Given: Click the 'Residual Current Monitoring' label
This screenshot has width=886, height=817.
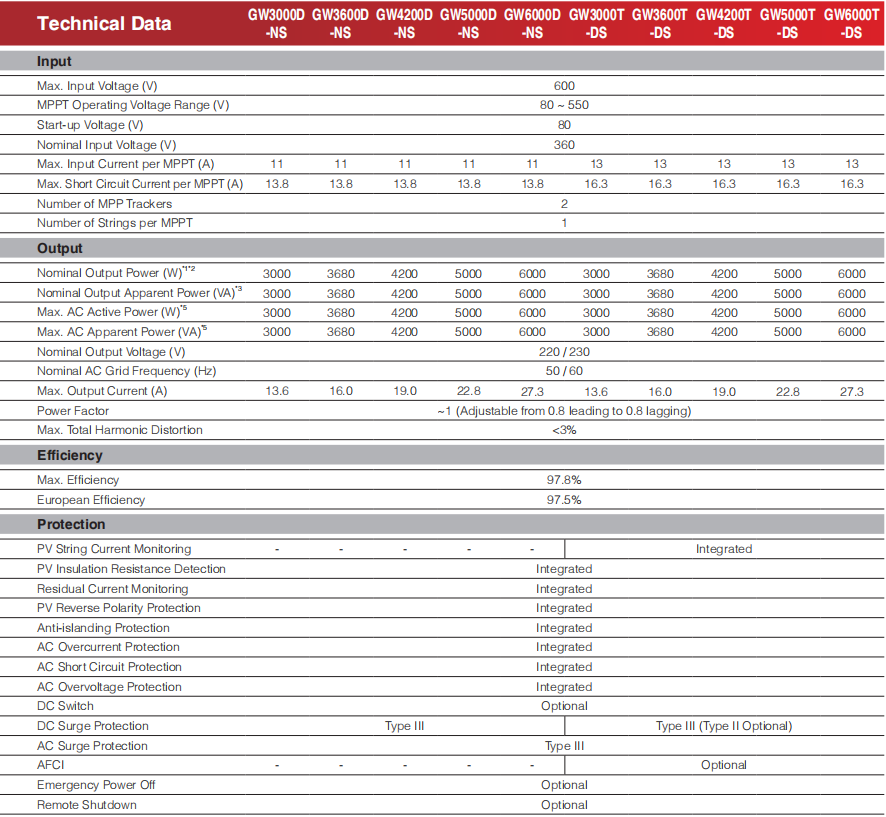Looking at the screenshot, I should point(112,589).
